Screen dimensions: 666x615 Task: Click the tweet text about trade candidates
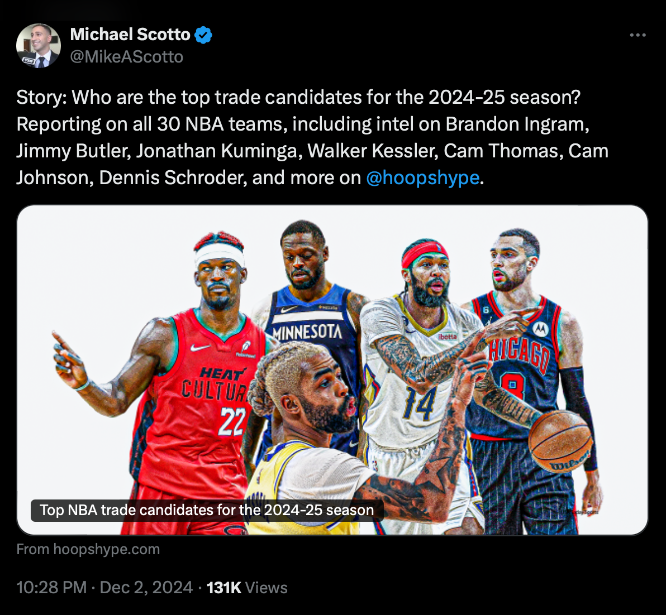312,138
